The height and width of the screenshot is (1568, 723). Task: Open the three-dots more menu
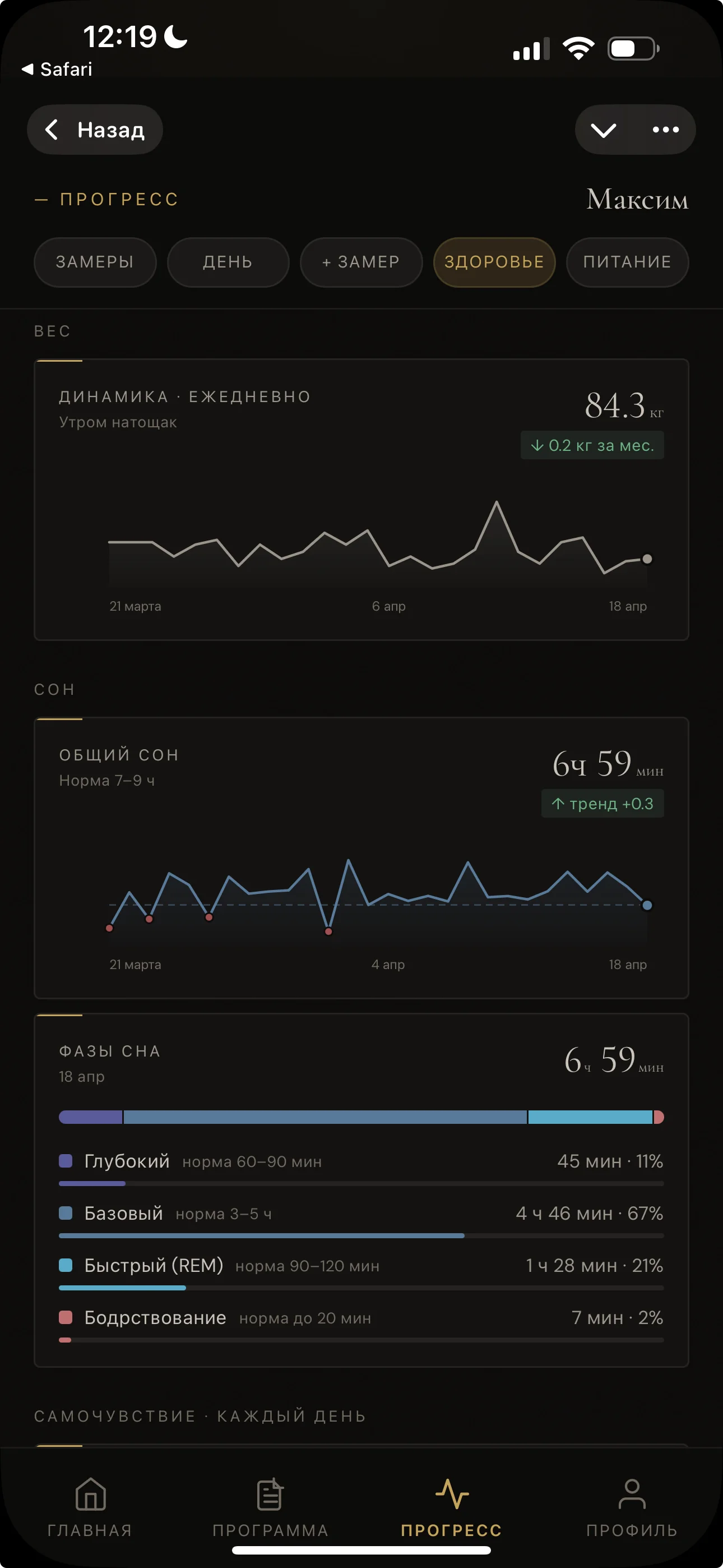coord(665,130)
